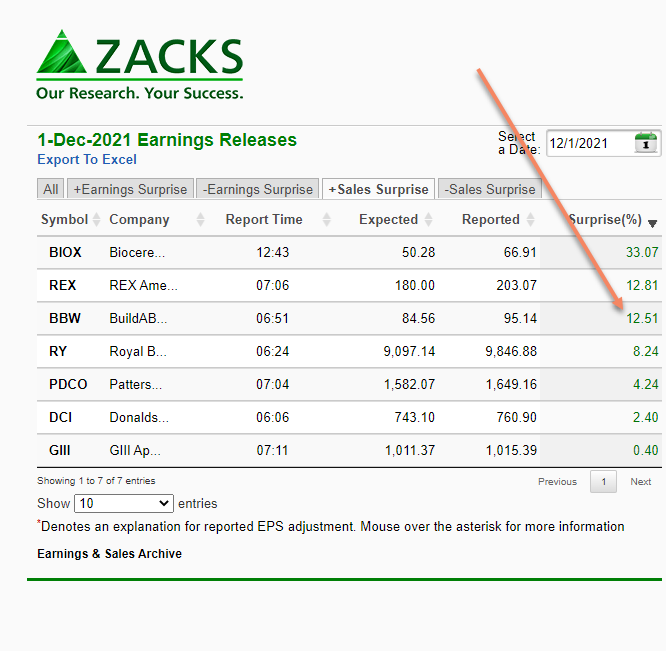This screenshot has width=666, height=651.
Task: Sort table by Expected column arrows
Action: 429,220
